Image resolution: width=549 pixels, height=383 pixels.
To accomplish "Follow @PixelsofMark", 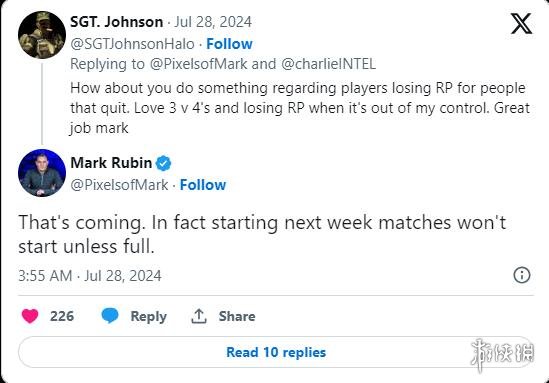I will click(203, 185).
